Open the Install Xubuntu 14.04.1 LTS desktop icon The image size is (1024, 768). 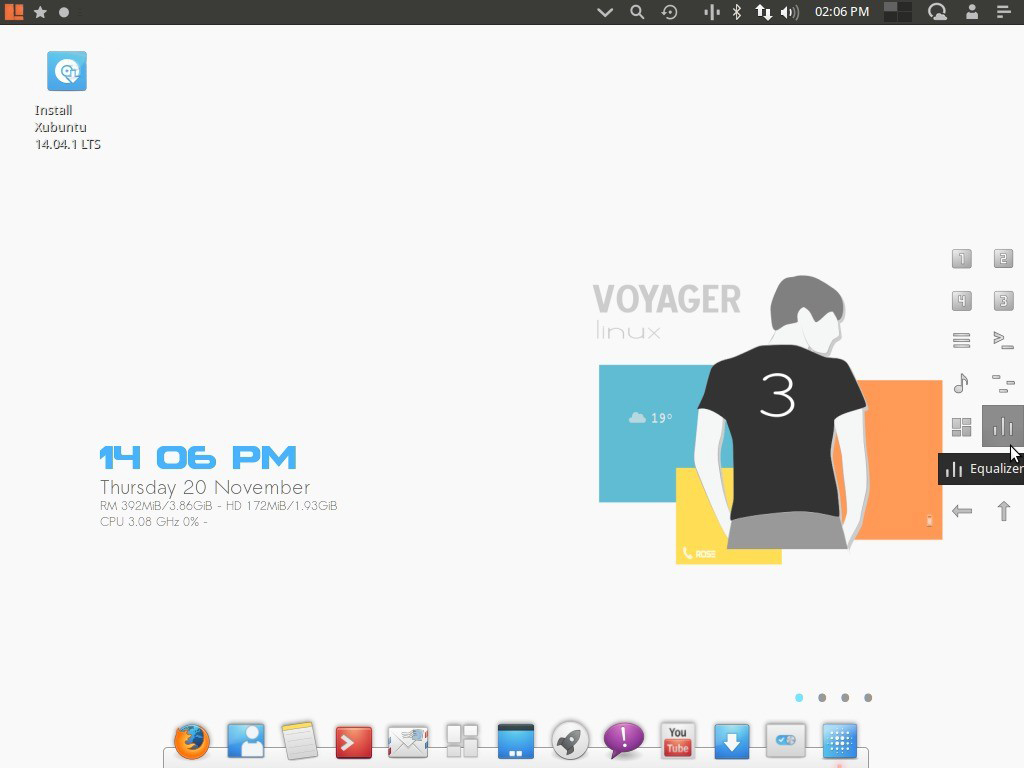67,101
